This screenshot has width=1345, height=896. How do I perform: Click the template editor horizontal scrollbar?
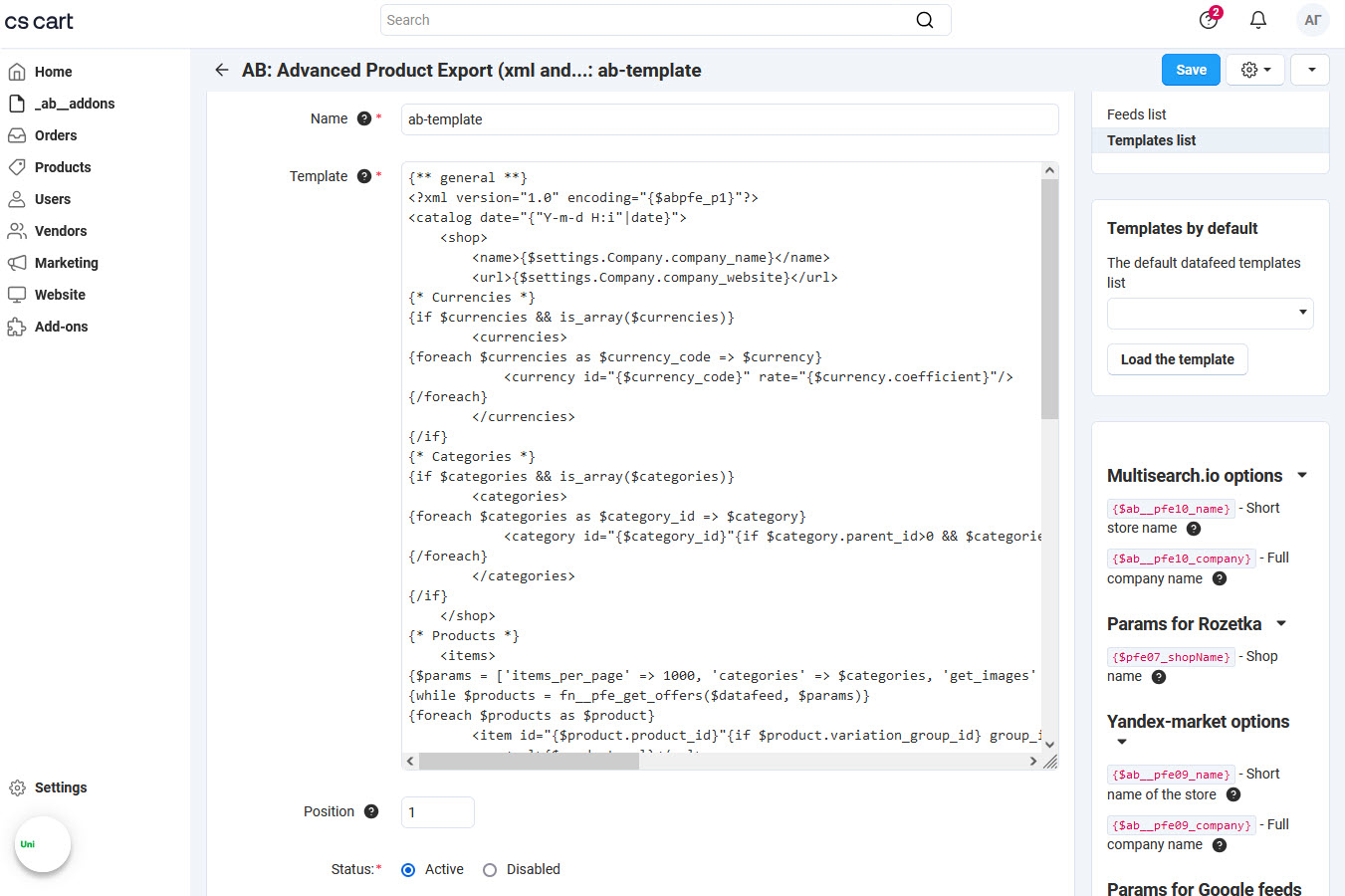click(x=529, y=761)
